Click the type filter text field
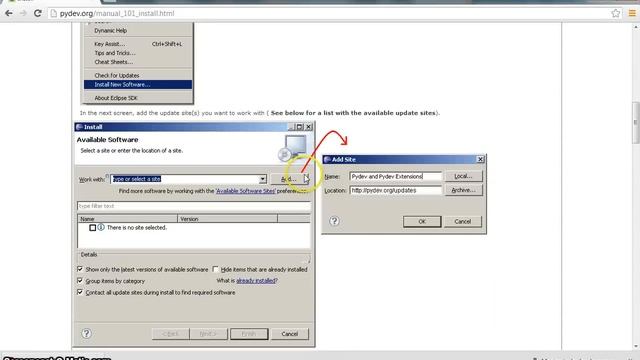Image resolution: width=640 pixels, height=360 pixels. pyautogui.click(x=194, y=206)
